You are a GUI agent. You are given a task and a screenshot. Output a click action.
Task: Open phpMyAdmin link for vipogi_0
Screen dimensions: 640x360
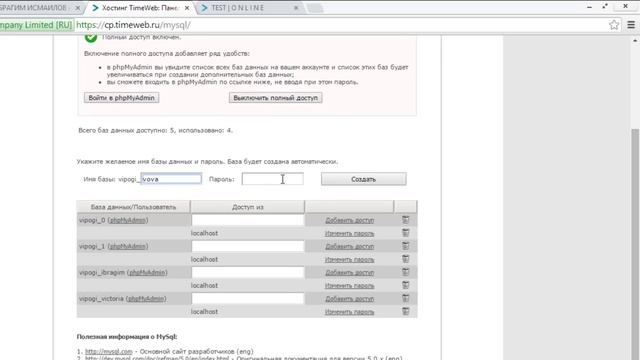coord(128,220)
